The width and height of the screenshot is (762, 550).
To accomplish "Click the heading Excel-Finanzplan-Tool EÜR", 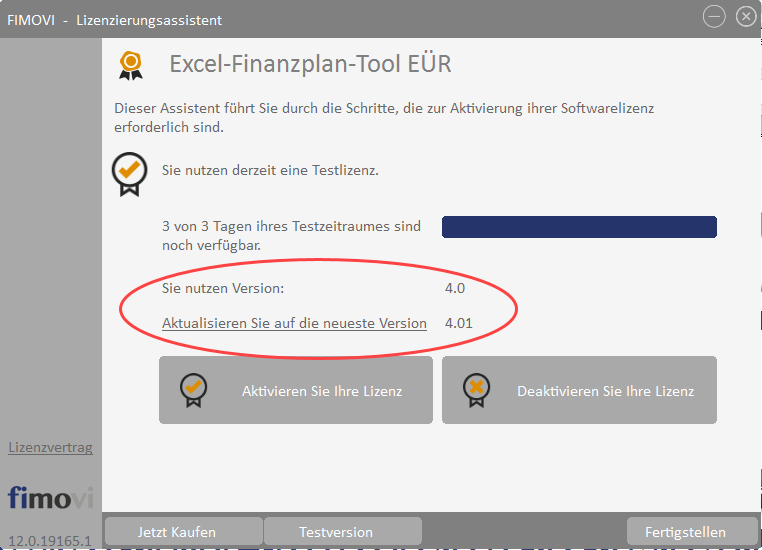I will click(x=310, y=64).
